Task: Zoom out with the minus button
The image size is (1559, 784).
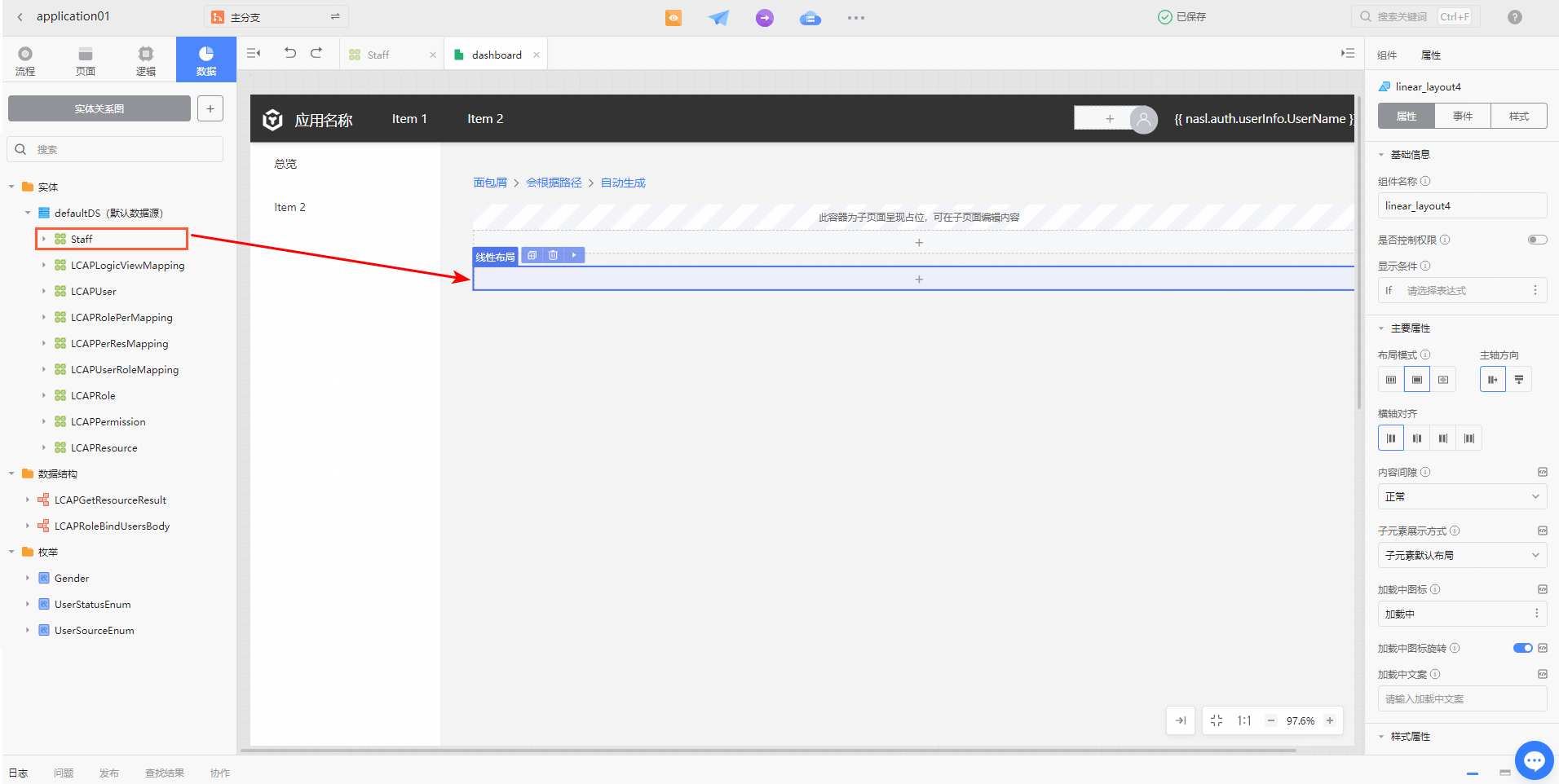Action: 1270,720
